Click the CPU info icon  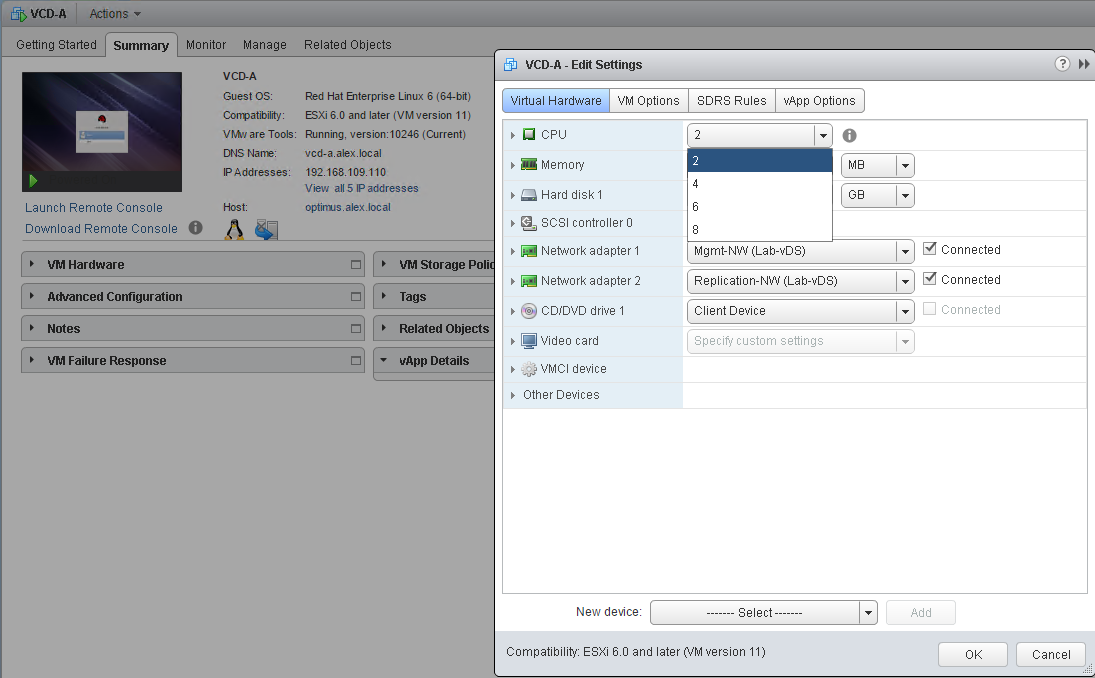point(849,136)
